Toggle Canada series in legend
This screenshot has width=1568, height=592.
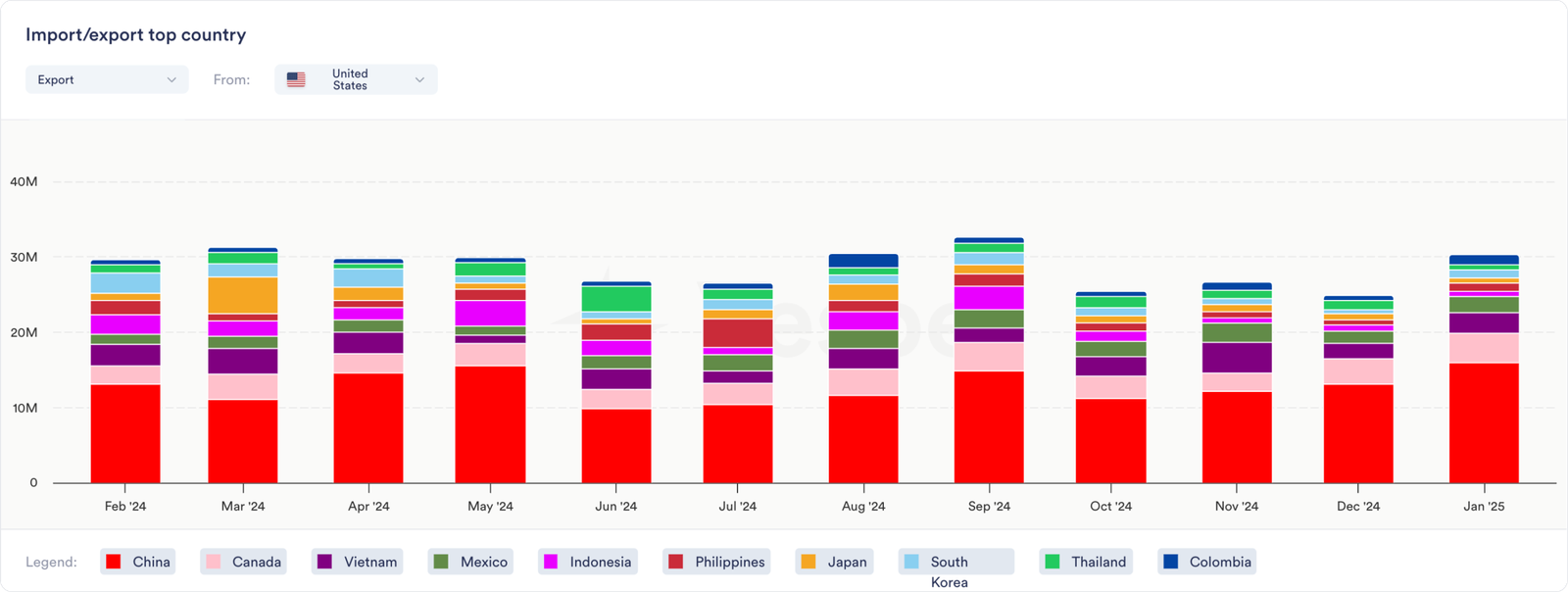click(243, 562)
